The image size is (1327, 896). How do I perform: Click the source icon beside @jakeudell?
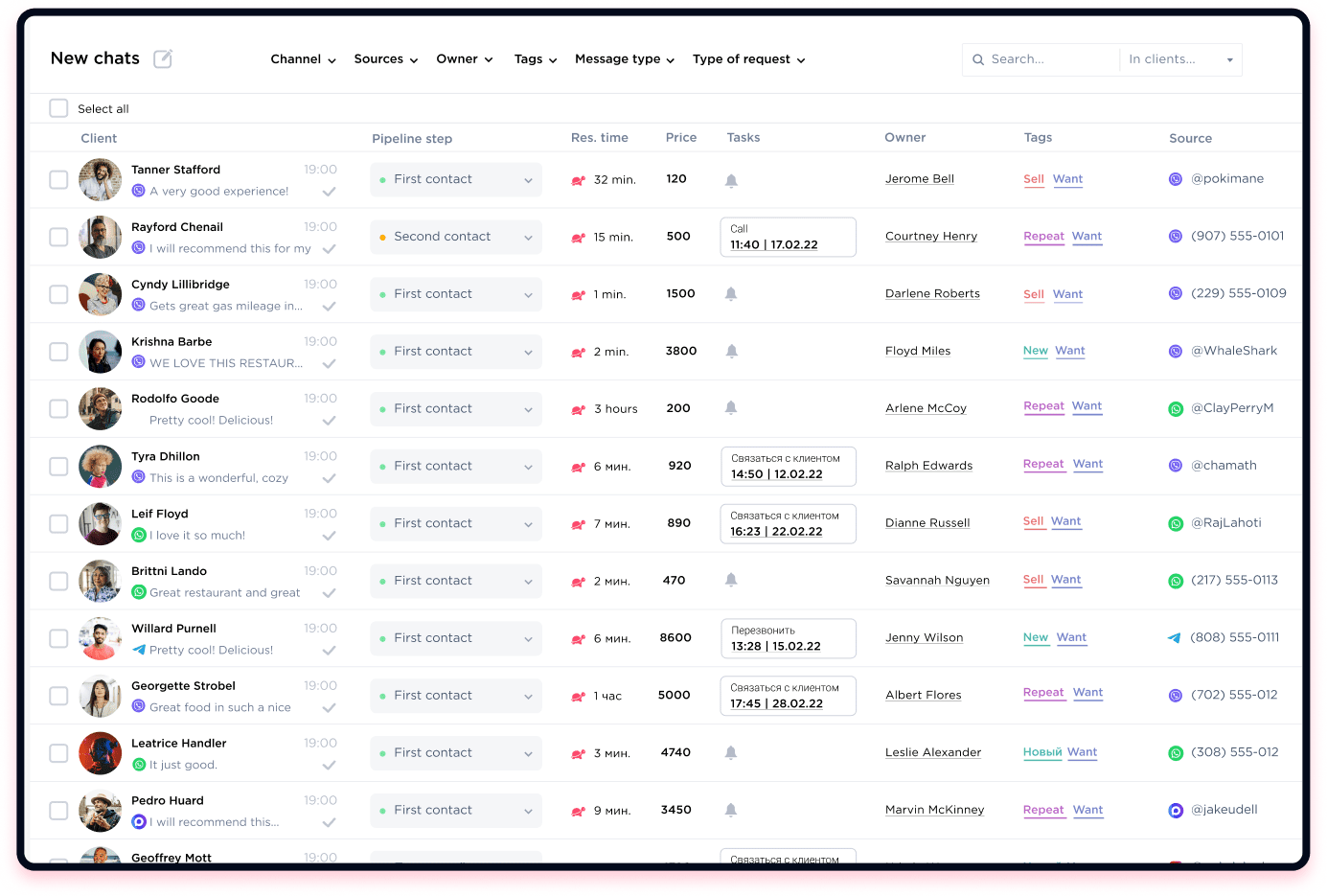point(1176,811)
